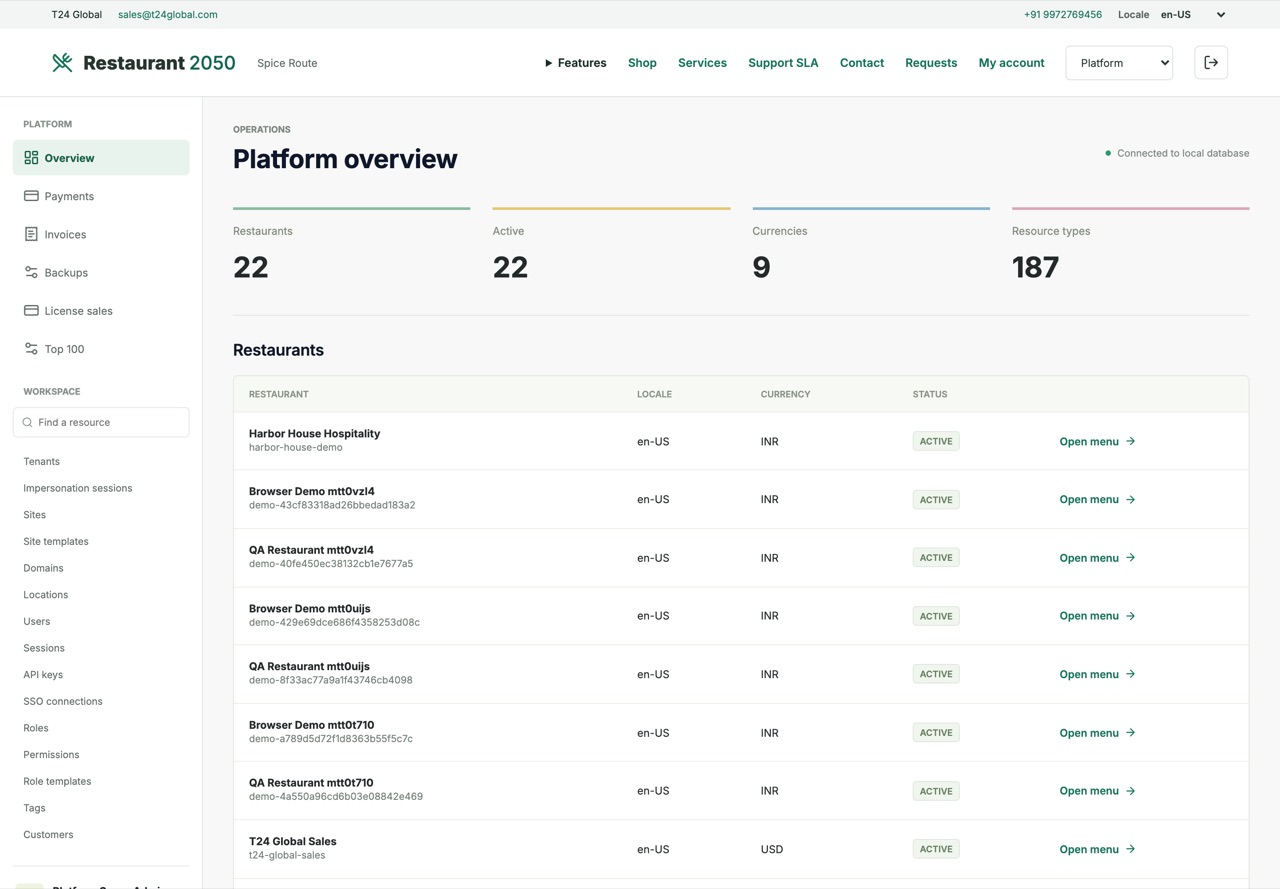1280x889 pixels.
Task: Click the Overview grid icon in sidebar
Action: 31,158
